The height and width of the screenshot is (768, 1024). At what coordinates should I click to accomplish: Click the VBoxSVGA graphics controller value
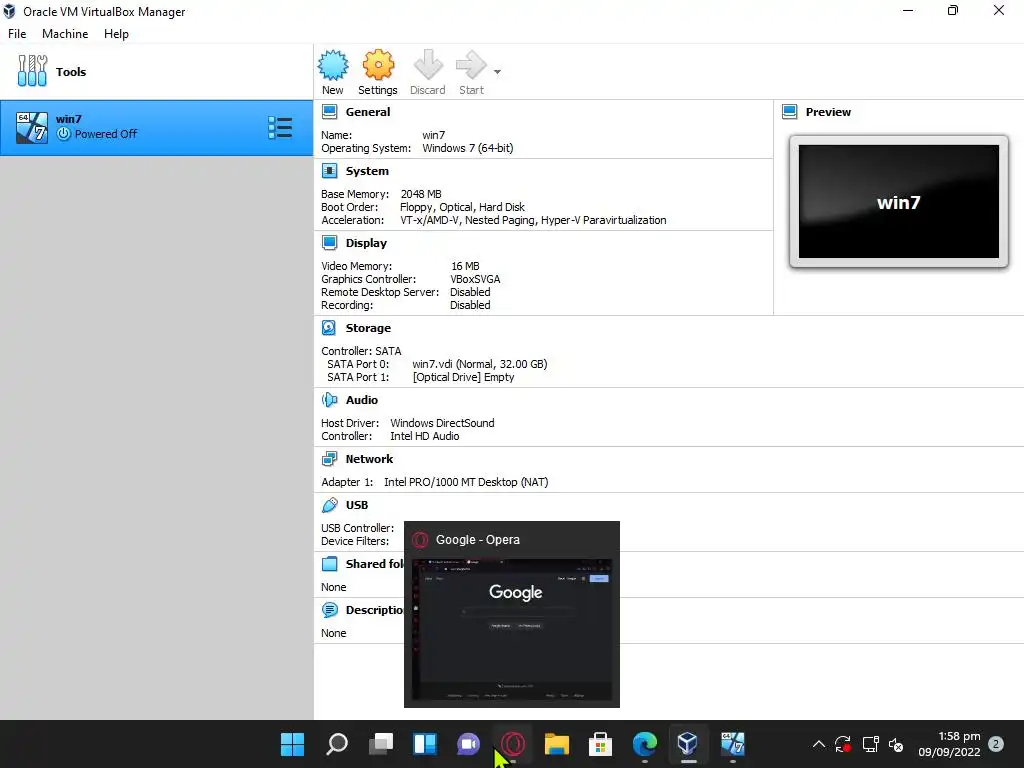[x=475, y=279]
